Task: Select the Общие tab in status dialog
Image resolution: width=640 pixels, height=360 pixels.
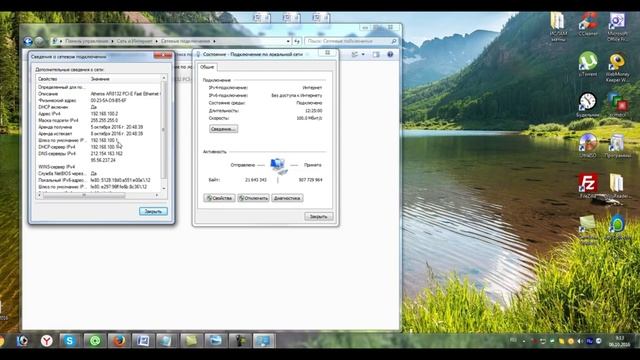Action: point(207,67)
